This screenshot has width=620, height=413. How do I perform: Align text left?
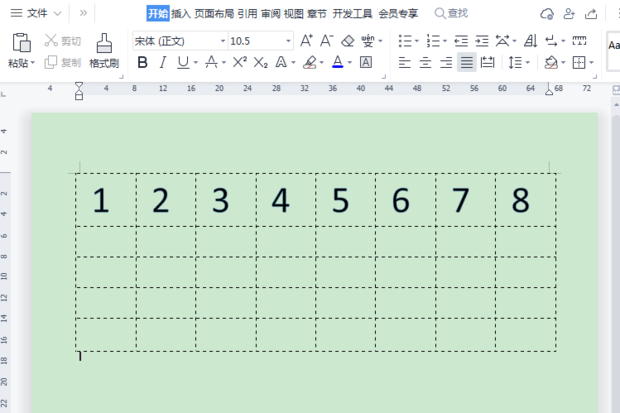point(405,63)
